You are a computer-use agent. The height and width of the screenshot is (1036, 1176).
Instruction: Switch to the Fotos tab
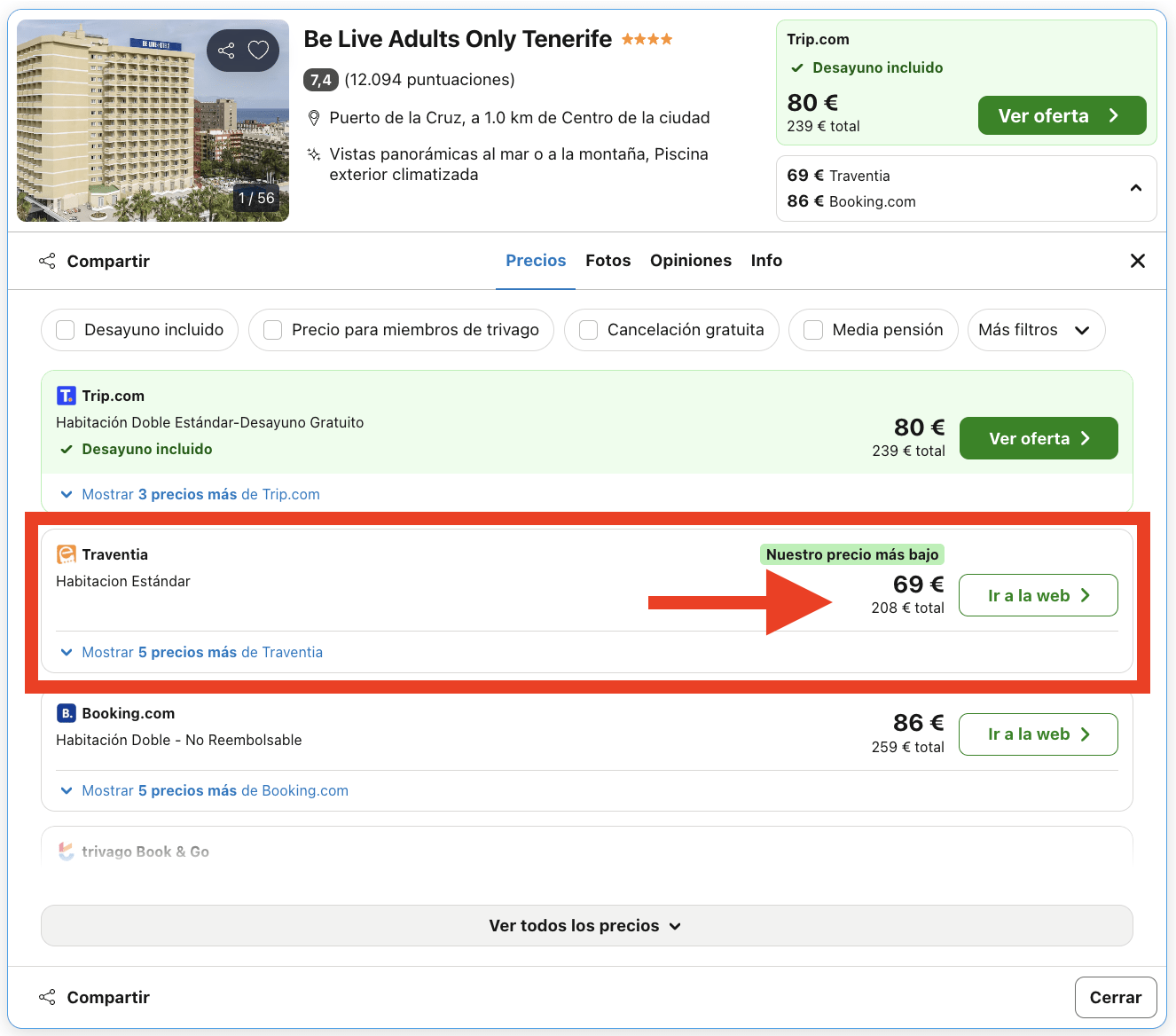(608, 260)
